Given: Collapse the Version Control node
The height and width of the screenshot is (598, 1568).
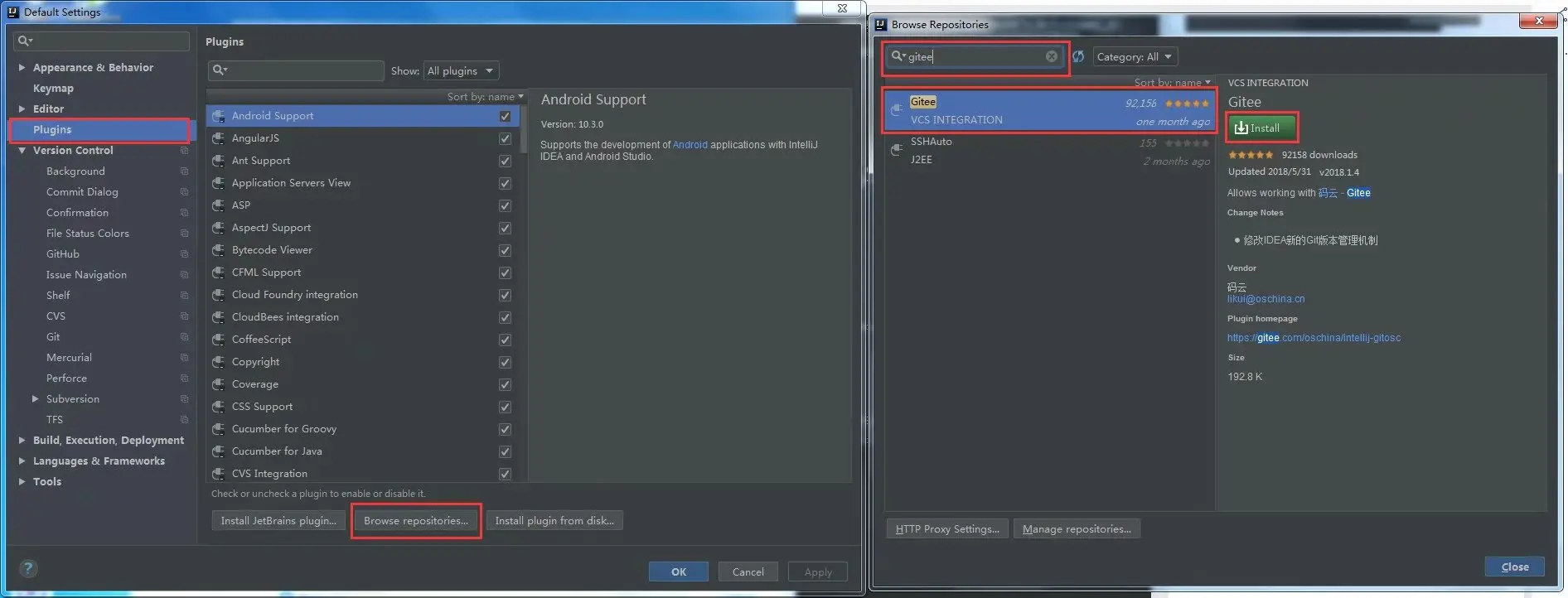Looking at the screenshot, I should tap(22, 151).
